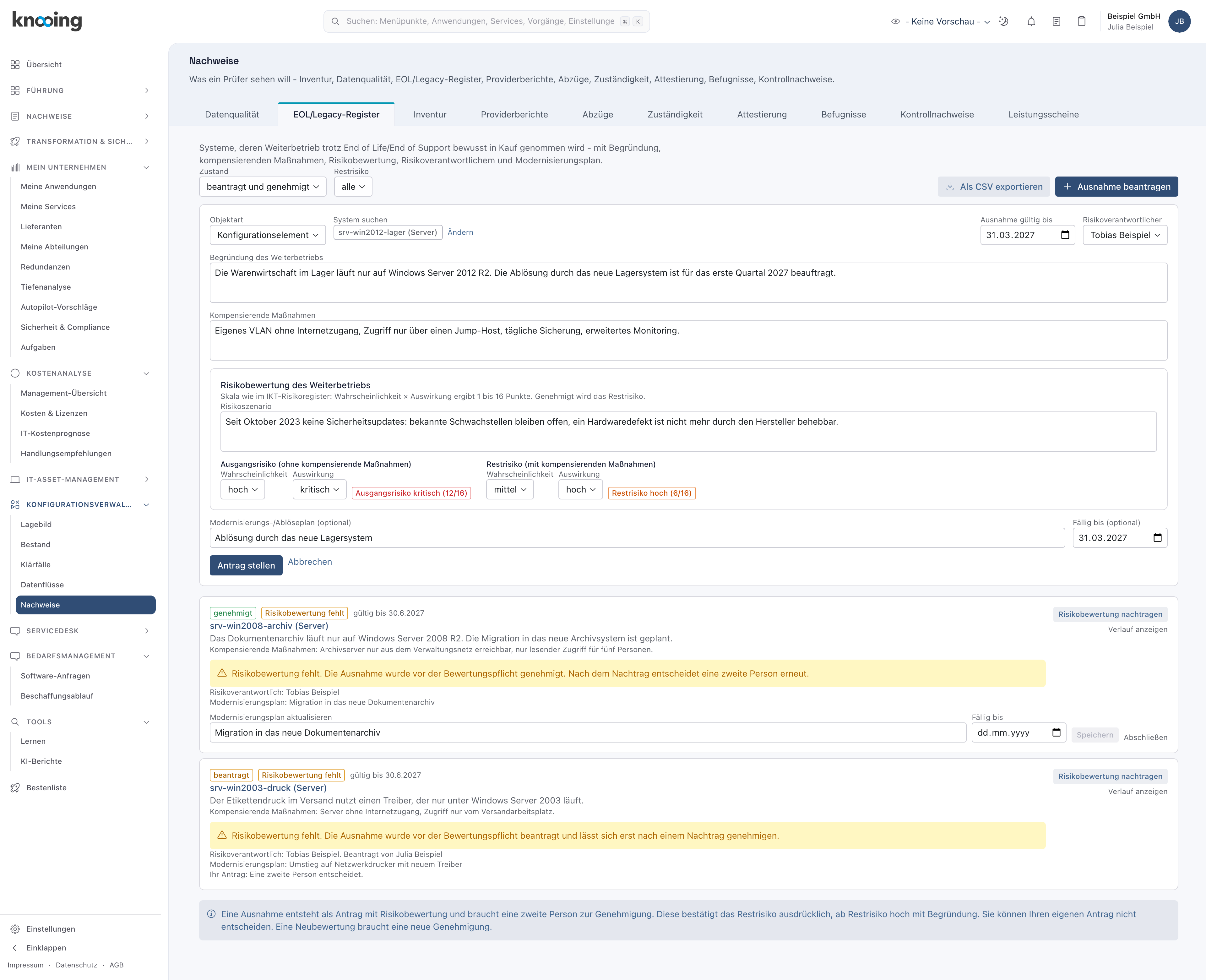The image size is (1206, 980).
Task: Open calendar picker in srv-win2008-archiv Fällig bis
Action: (x=1057, y=732)
